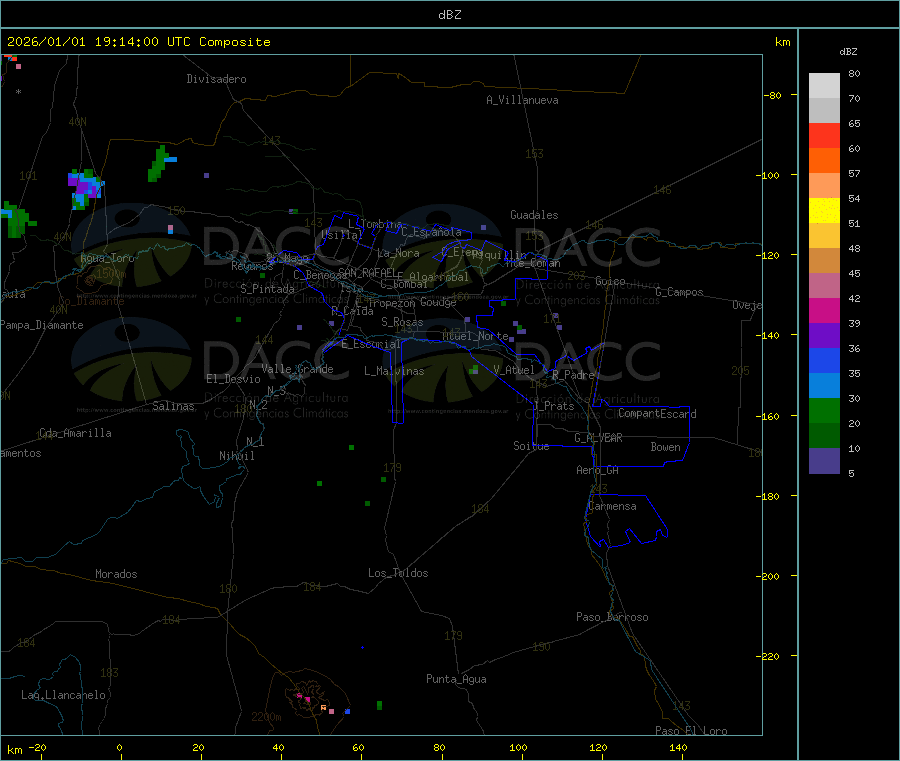900x761 pixels.
Task: Click the L_Malvinas map label
Action: click(x=394, y=371)
